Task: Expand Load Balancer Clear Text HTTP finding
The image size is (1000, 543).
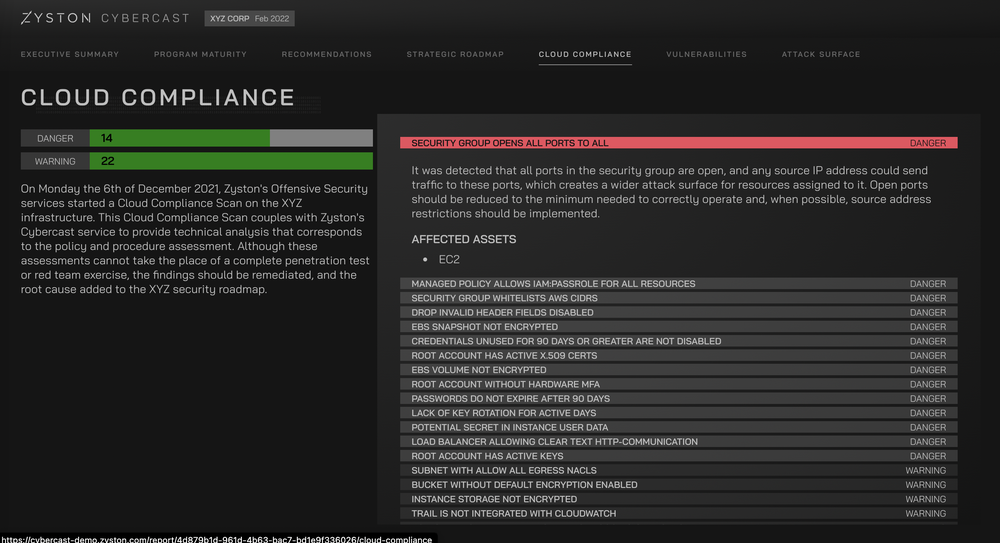Action: point(679,442)
